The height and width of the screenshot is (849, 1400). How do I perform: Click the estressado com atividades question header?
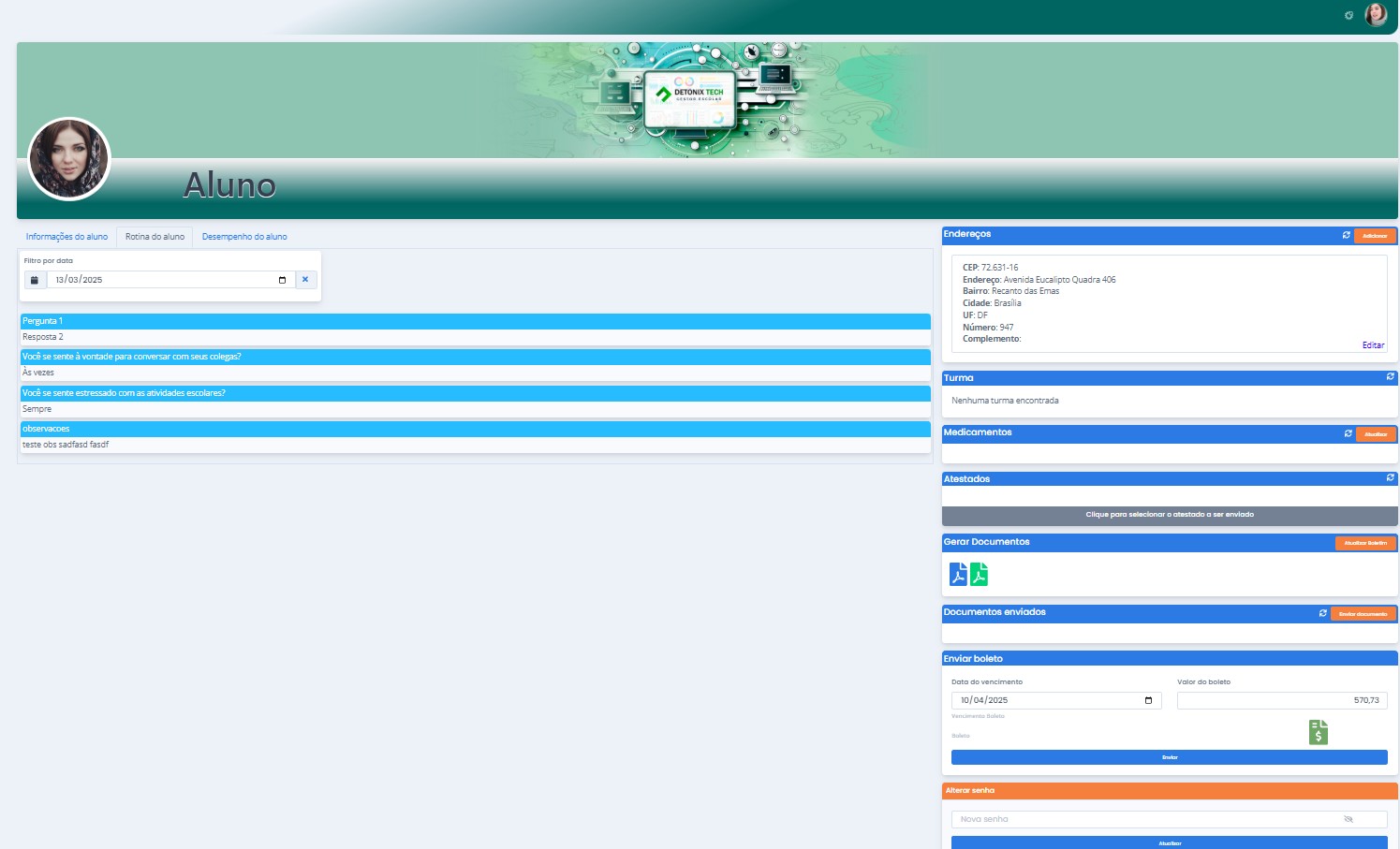(476, 393)
